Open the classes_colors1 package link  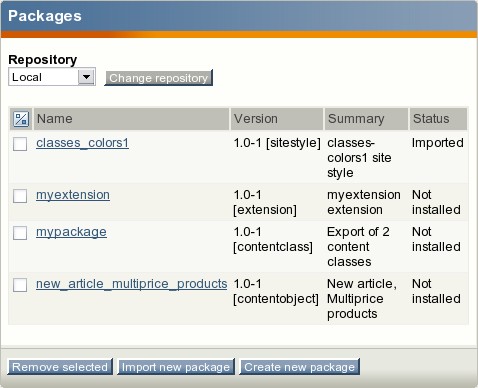tap(82, 143)
